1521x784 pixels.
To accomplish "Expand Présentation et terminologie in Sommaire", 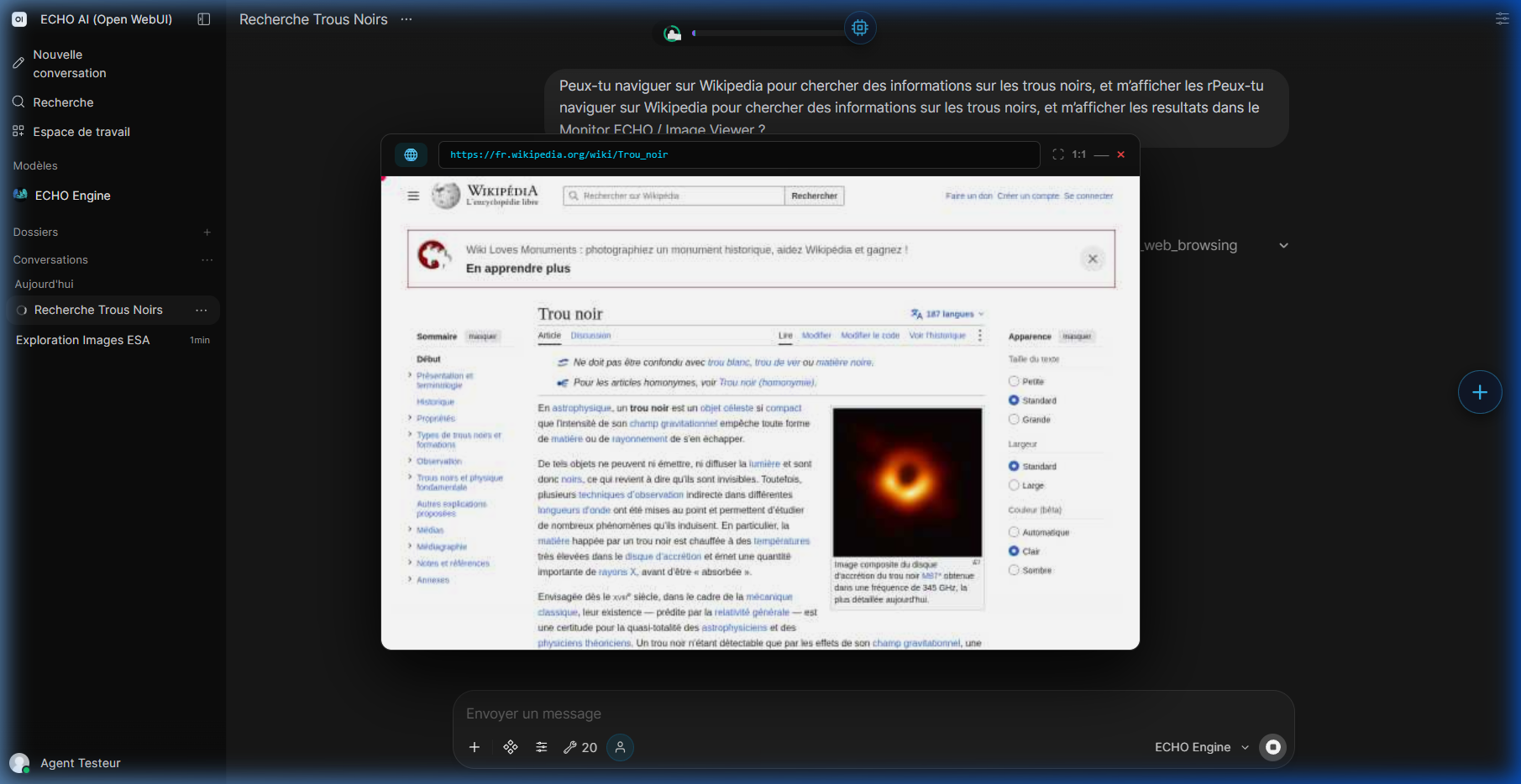I will [x=410, y=376].
